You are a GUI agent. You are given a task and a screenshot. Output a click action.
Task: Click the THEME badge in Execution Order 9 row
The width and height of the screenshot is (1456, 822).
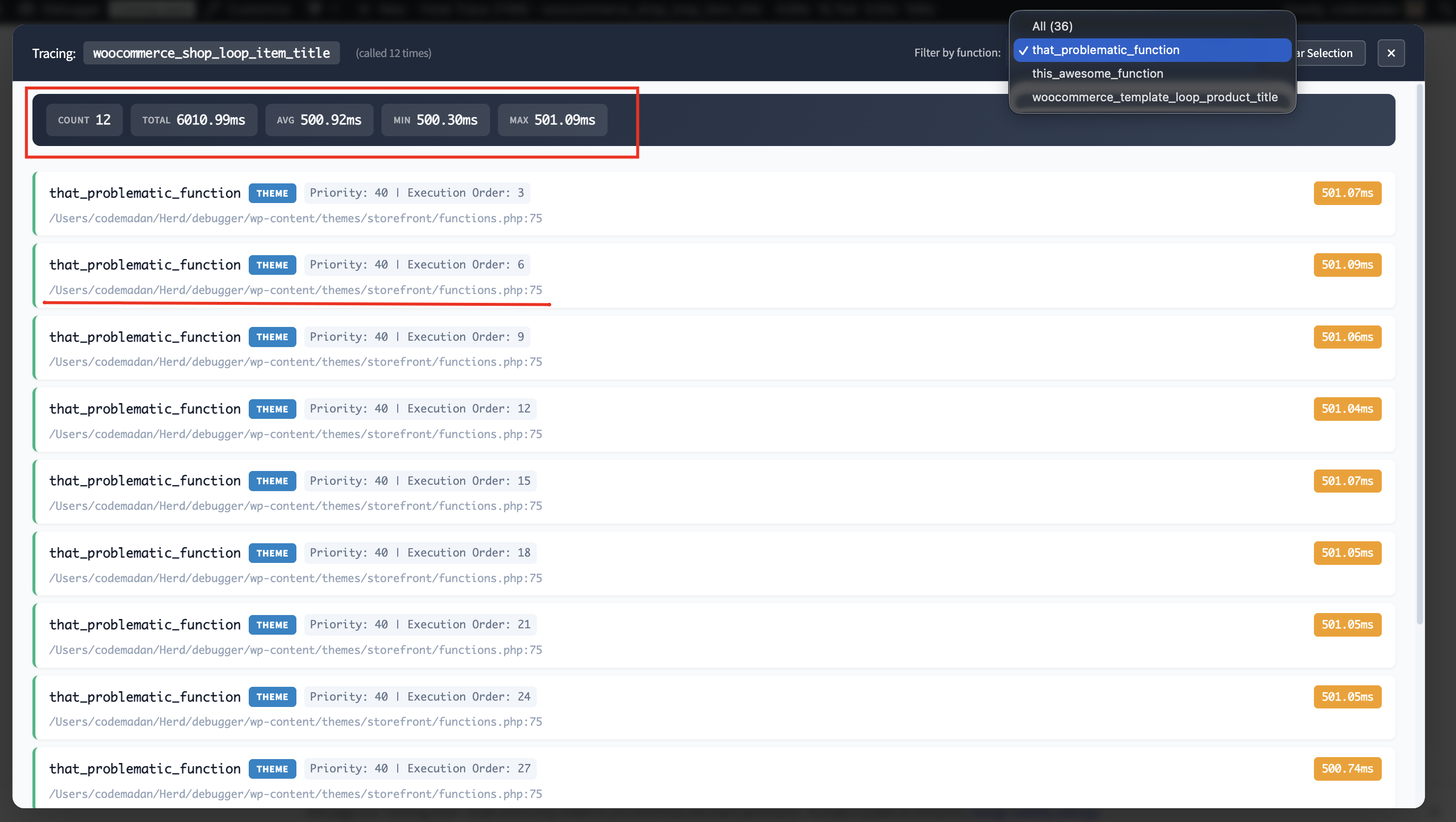pyautogui.click(x=272, y=337)
